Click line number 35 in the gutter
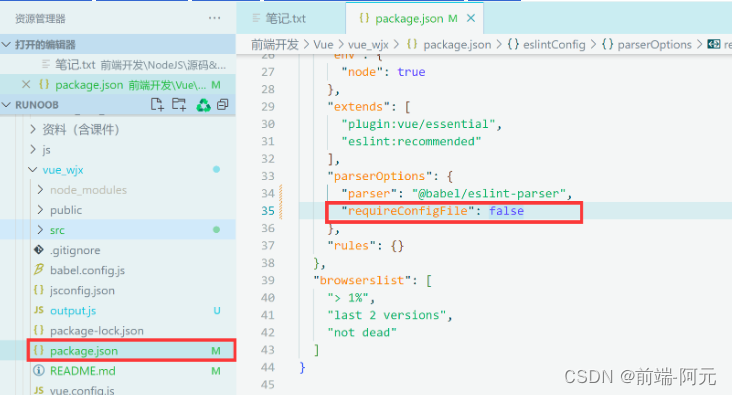The width and height of the screenshot is (732, 395). click(x=268, y=211)
